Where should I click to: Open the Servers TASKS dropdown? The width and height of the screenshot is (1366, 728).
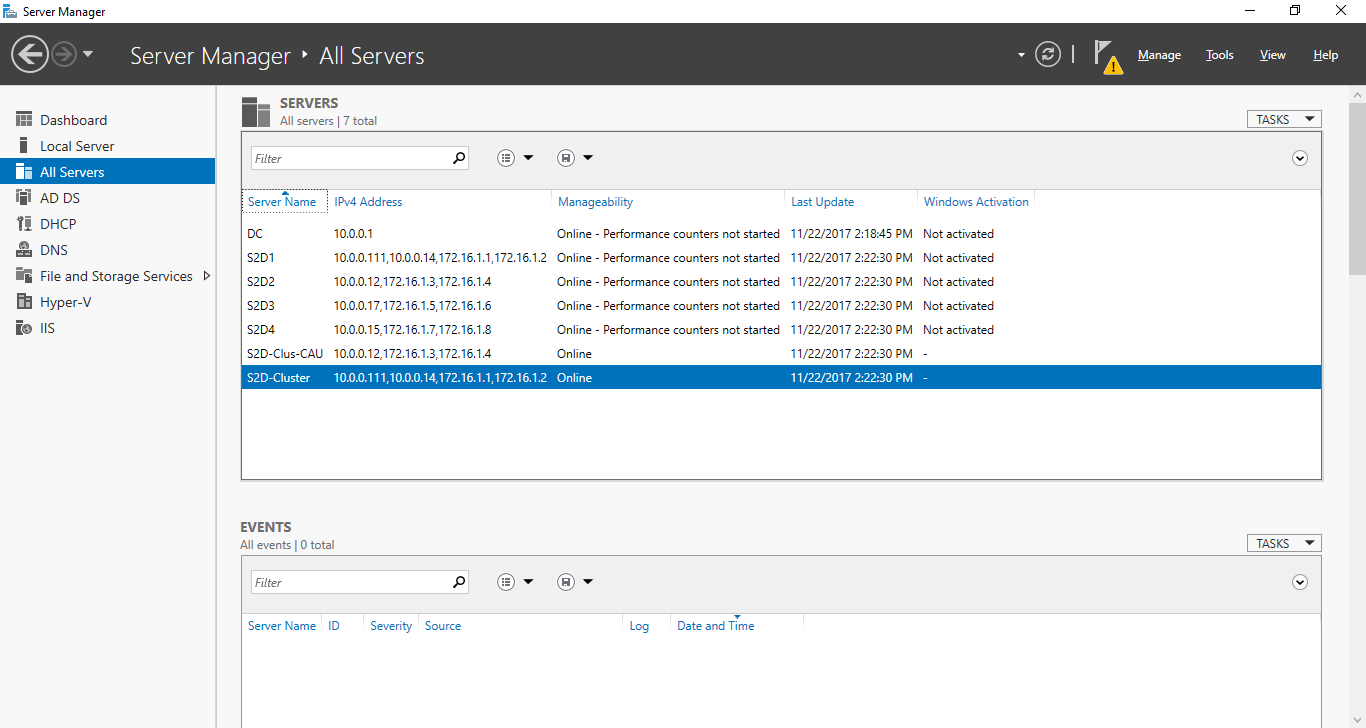pyautogui.click(x=1284, y=119)
